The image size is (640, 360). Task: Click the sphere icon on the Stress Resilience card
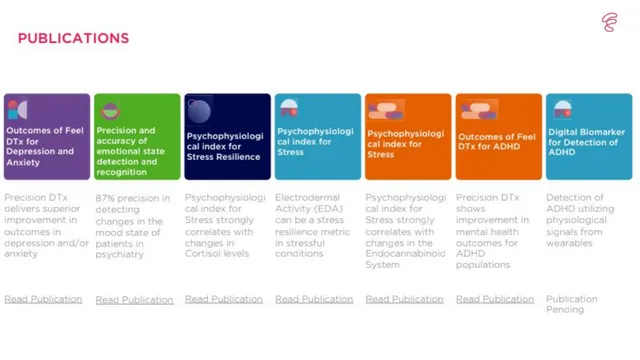pyautogui.click(x=199, y=110)
